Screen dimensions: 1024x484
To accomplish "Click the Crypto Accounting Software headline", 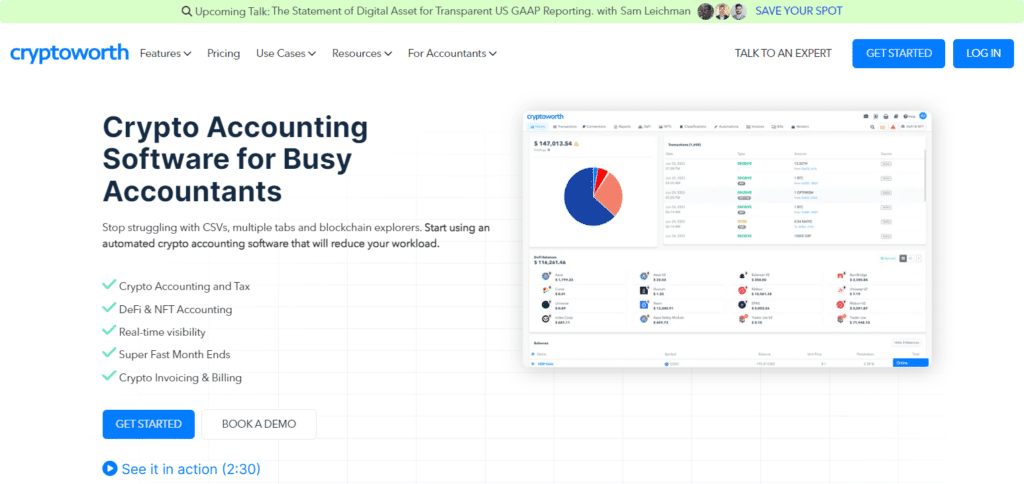I will [x=235, y=159].
